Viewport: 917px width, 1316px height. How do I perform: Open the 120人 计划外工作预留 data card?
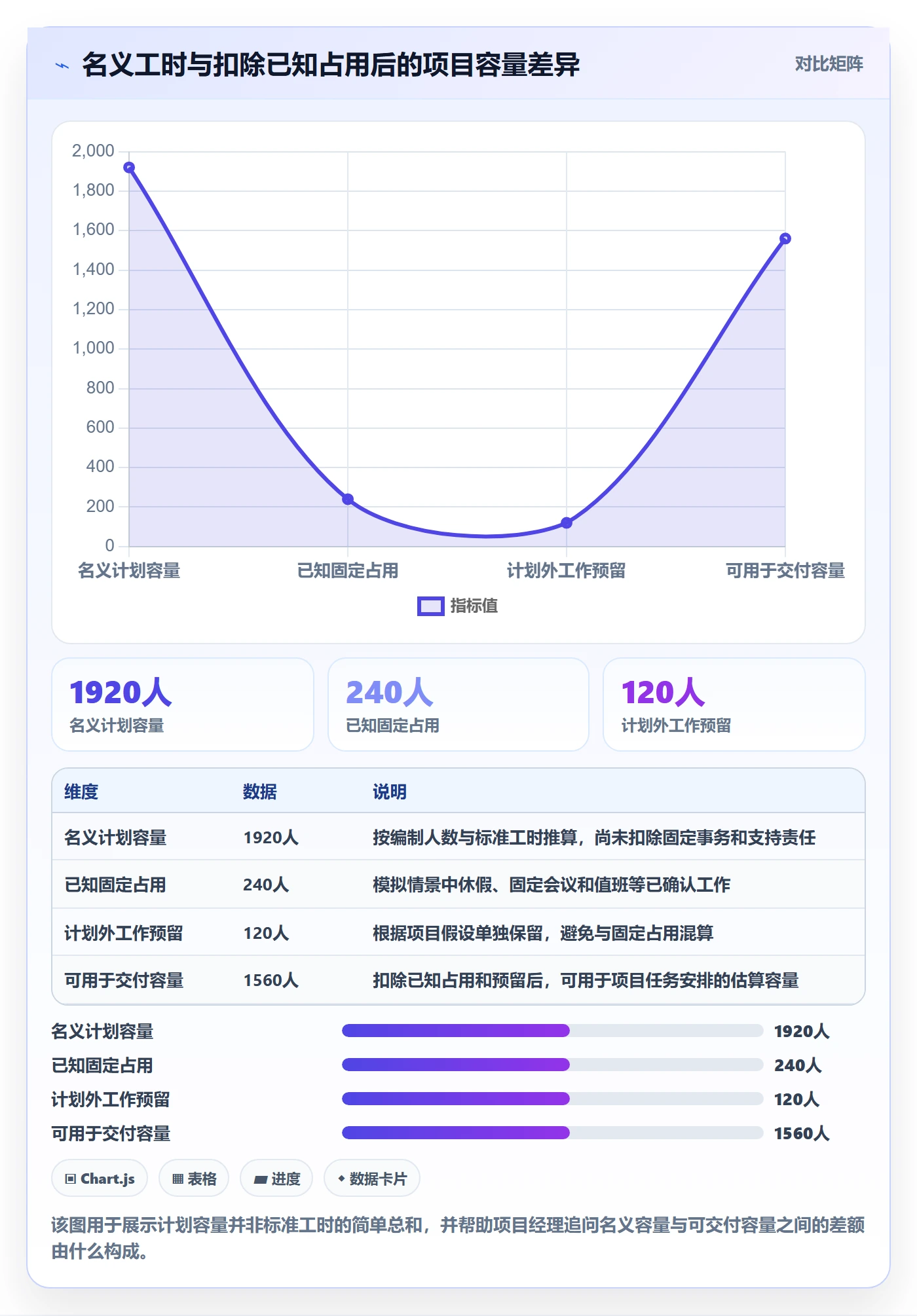(x=734, y=704)
